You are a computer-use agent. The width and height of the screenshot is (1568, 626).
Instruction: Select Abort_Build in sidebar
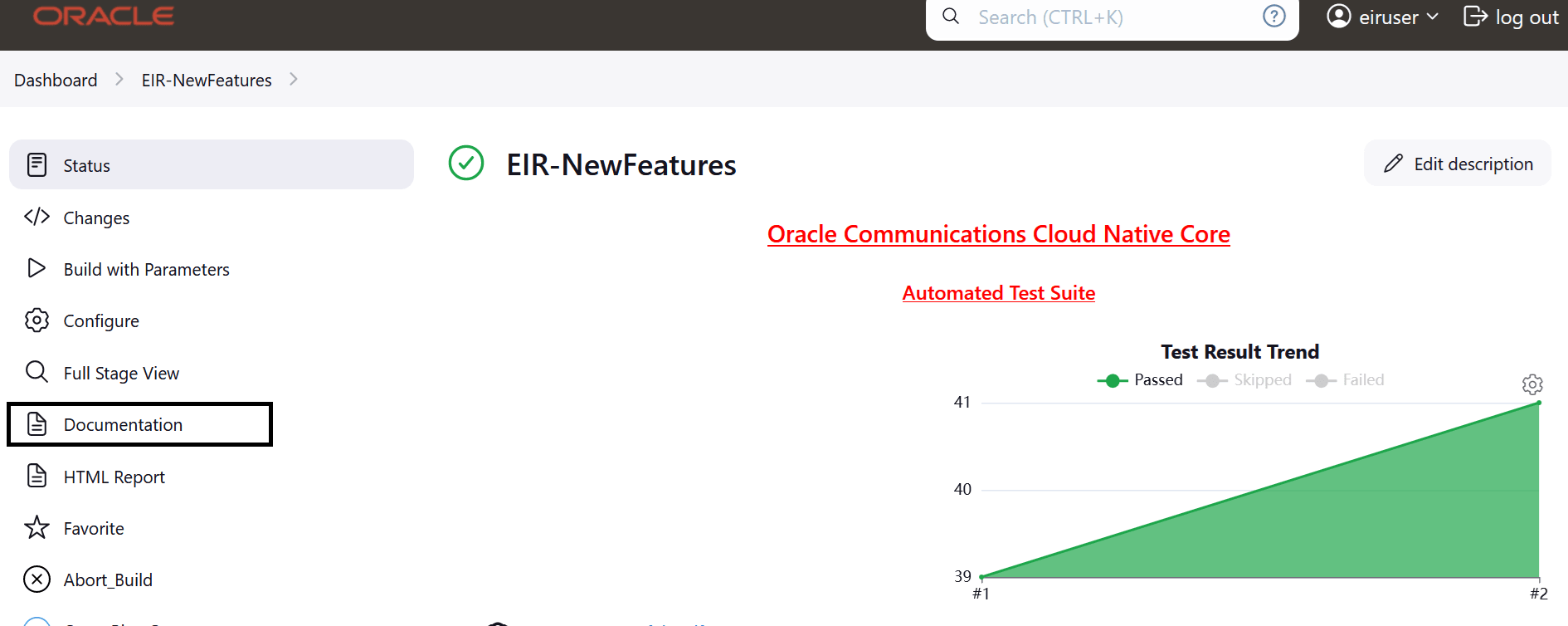[212, 579]
